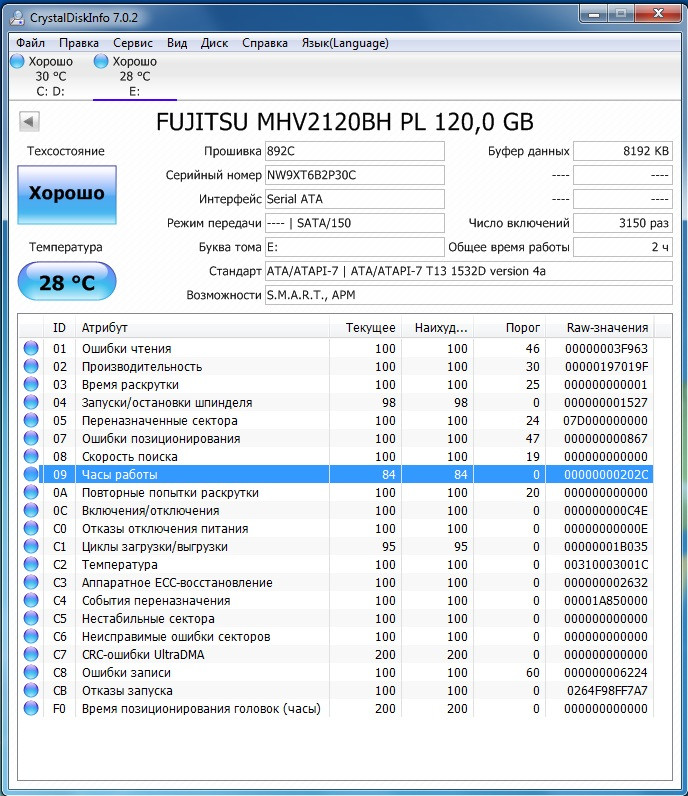688x796 pixels.
Task: Click status orb for Неисправимые ошибки секторов
Action: click(31, 637)
